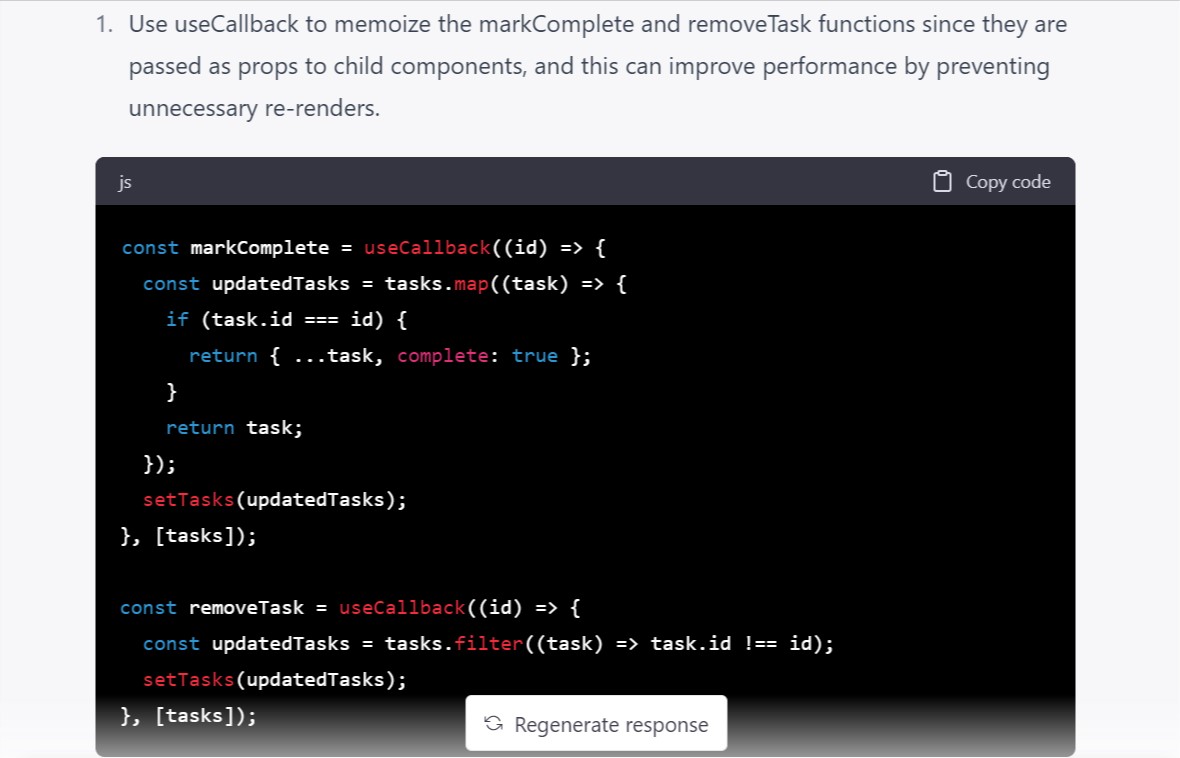Click the line 'return { ...task, complete: true };'
The image size is (1180, 758).
click(x=390, y=356)
